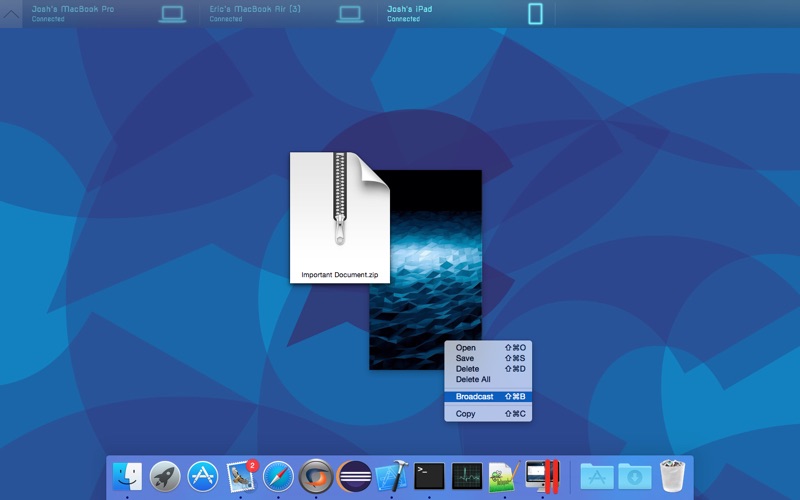The image size is (800, 500).
Task: Open Launchpad rocket icon in dock
Action: (x=165, y=476)
